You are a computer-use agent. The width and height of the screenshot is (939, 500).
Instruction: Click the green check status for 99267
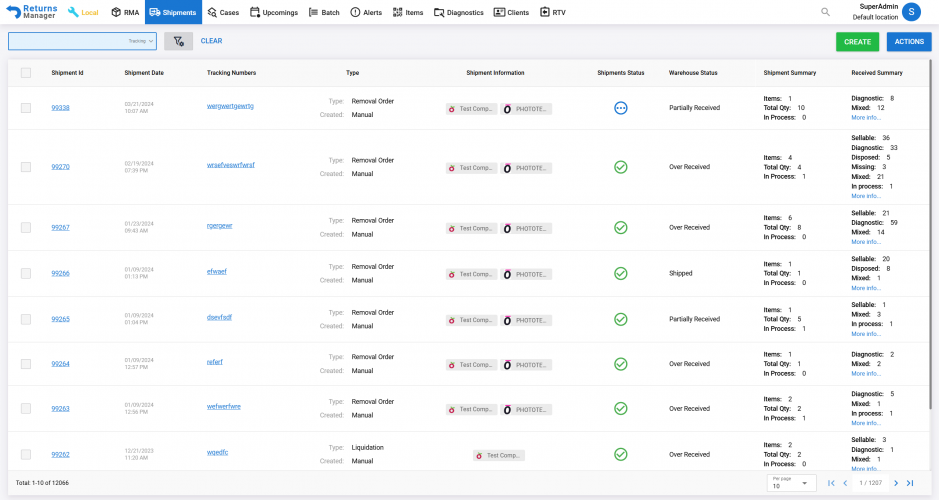pos(620,228)
